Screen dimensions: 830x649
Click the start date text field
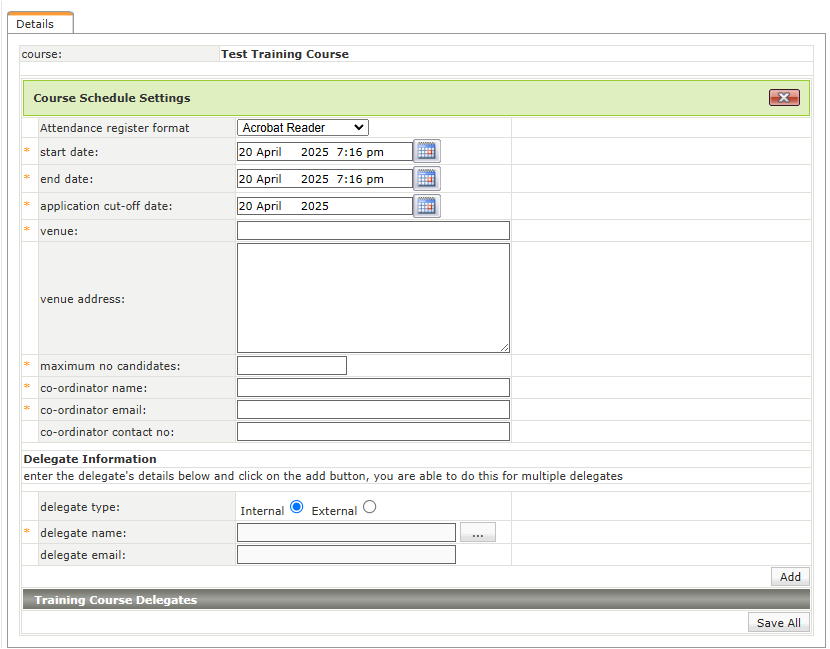point(324,152)
